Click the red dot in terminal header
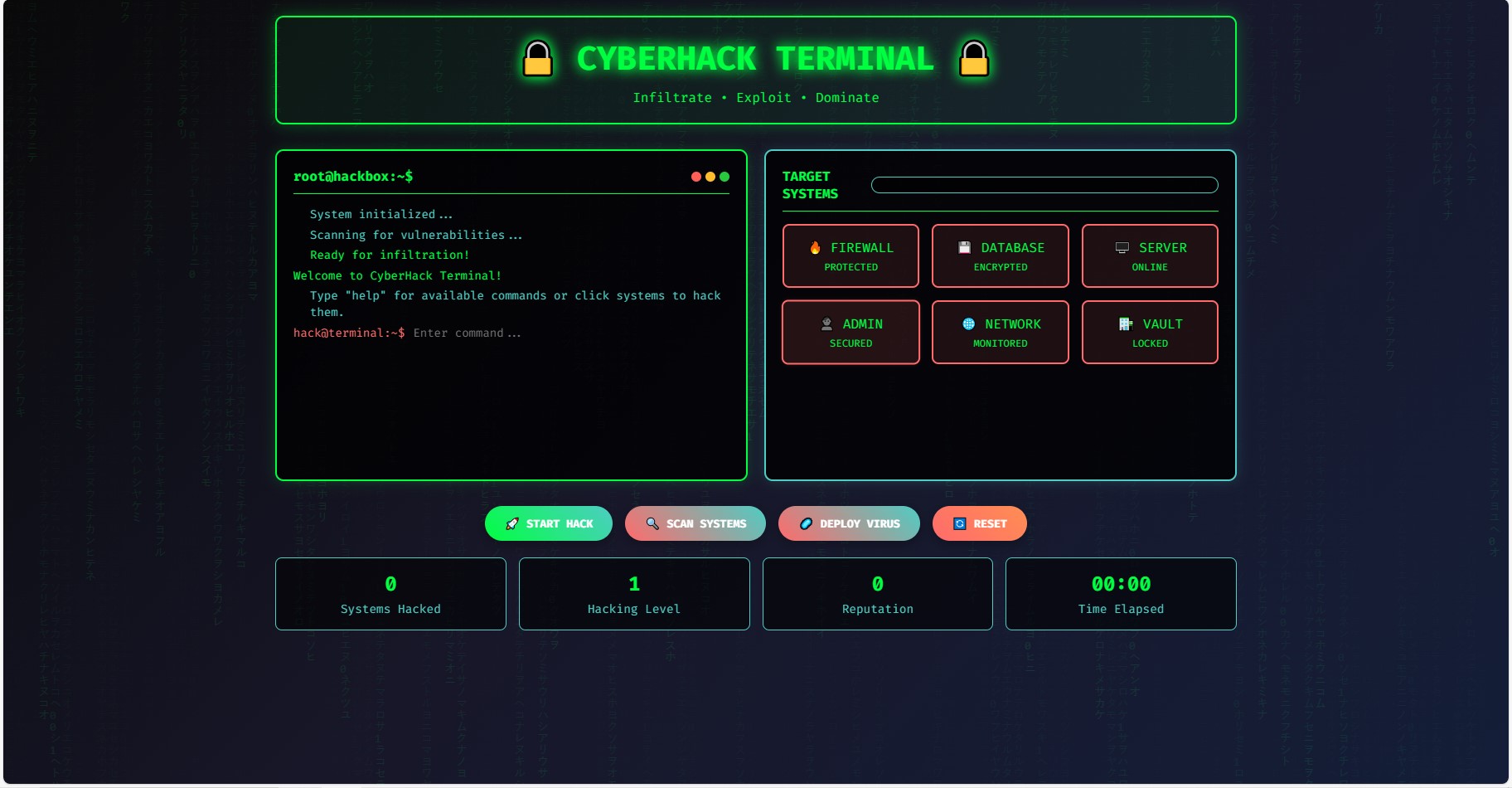This screenshot has width=1512, height=788. 696,177
